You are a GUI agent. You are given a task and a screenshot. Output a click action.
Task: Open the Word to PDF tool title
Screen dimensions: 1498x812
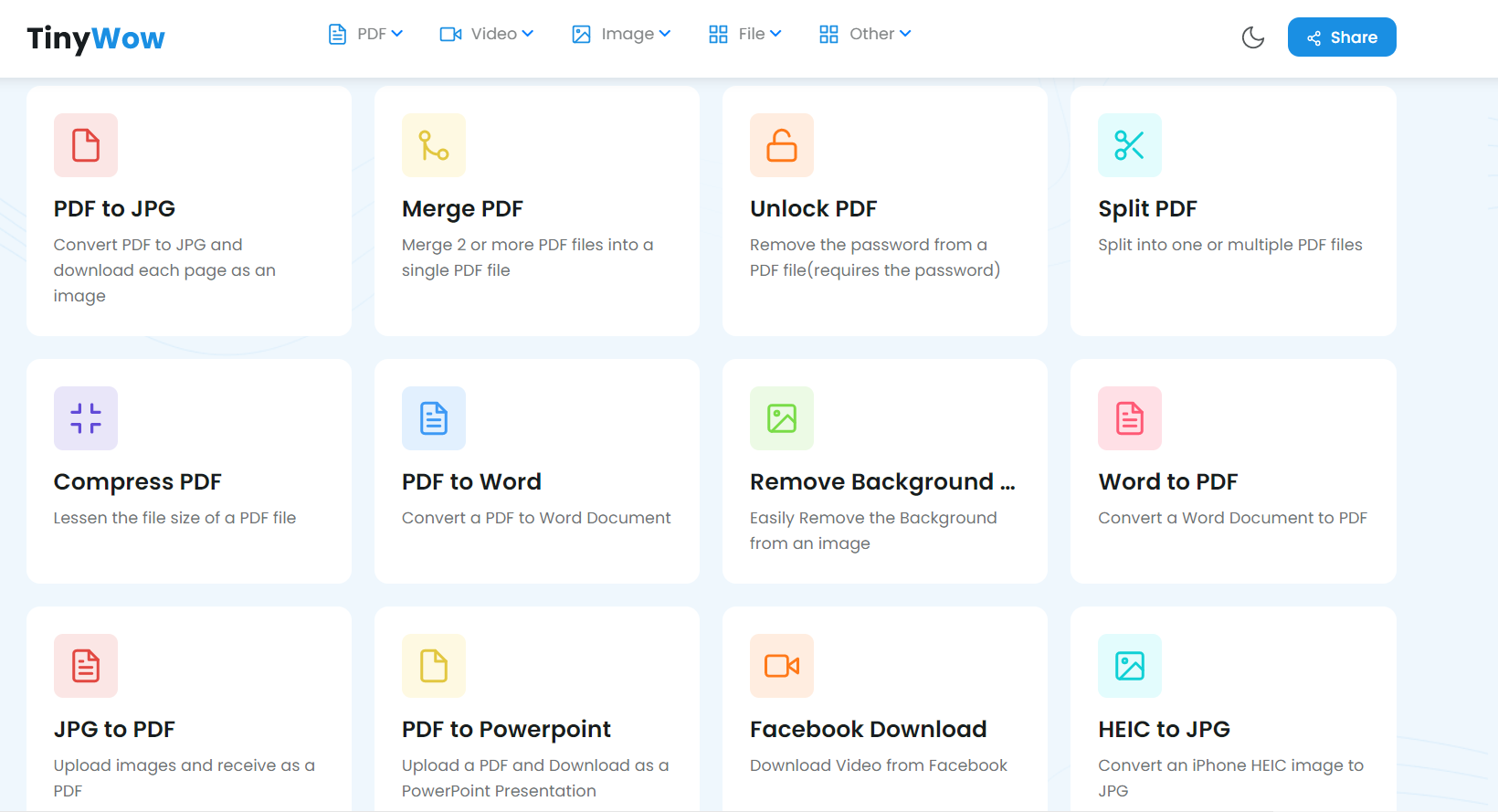tap(1167, 482)
